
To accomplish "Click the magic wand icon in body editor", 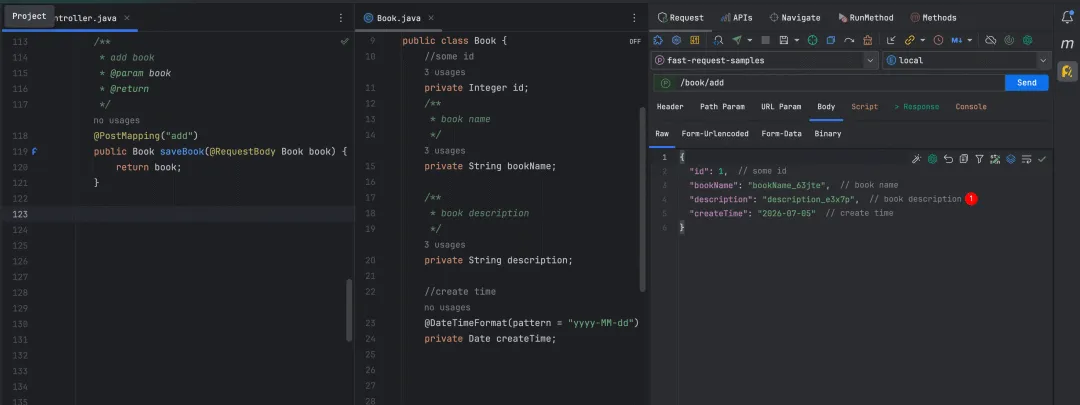I will tap(917, 159).
